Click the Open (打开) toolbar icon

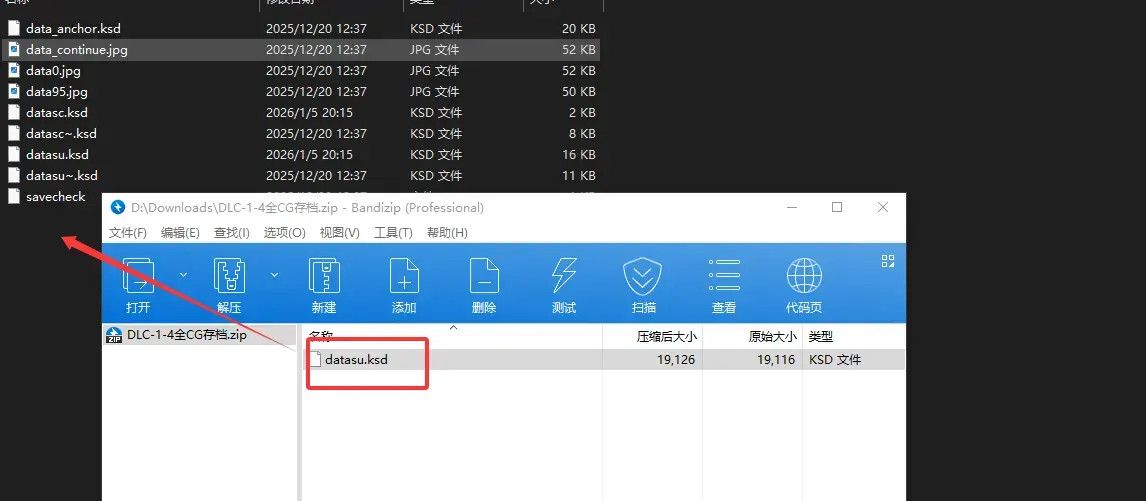pyautogui.click(x=138, y=276)
